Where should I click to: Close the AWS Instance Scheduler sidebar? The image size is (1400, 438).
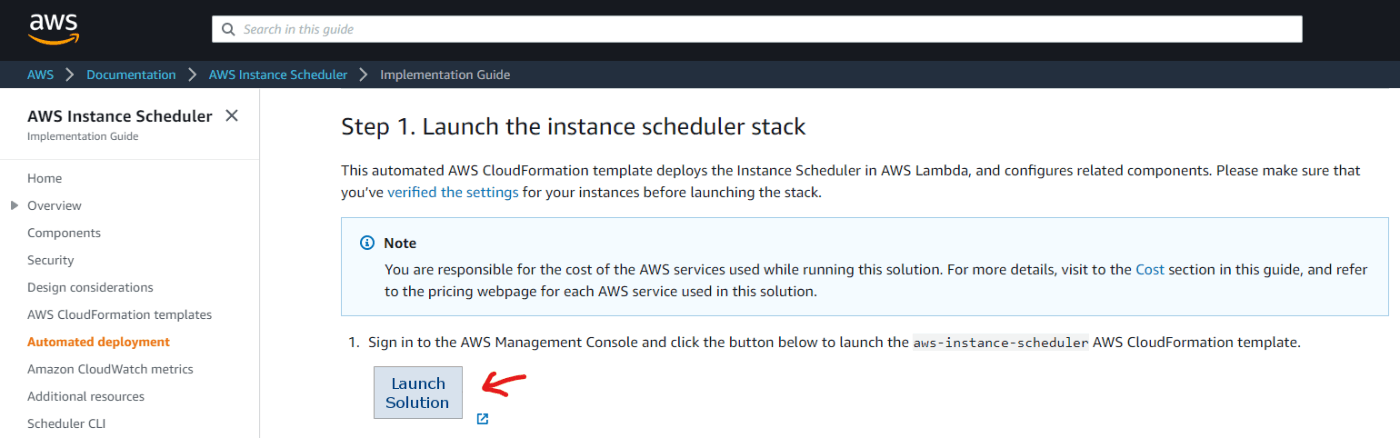[232, 116]
